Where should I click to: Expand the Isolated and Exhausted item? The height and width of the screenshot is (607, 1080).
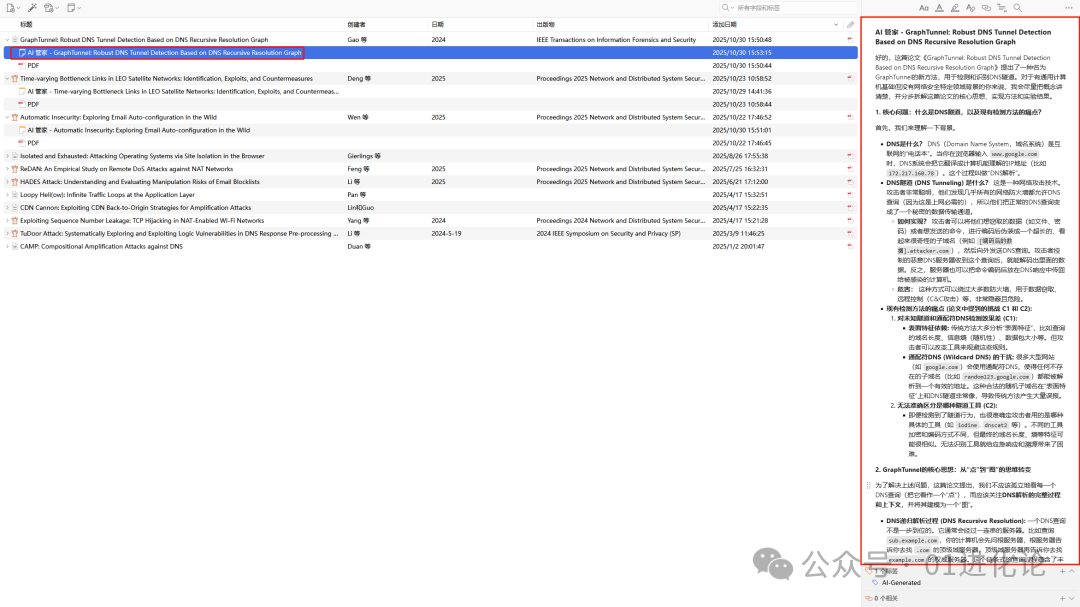click(x=8, y=156)
